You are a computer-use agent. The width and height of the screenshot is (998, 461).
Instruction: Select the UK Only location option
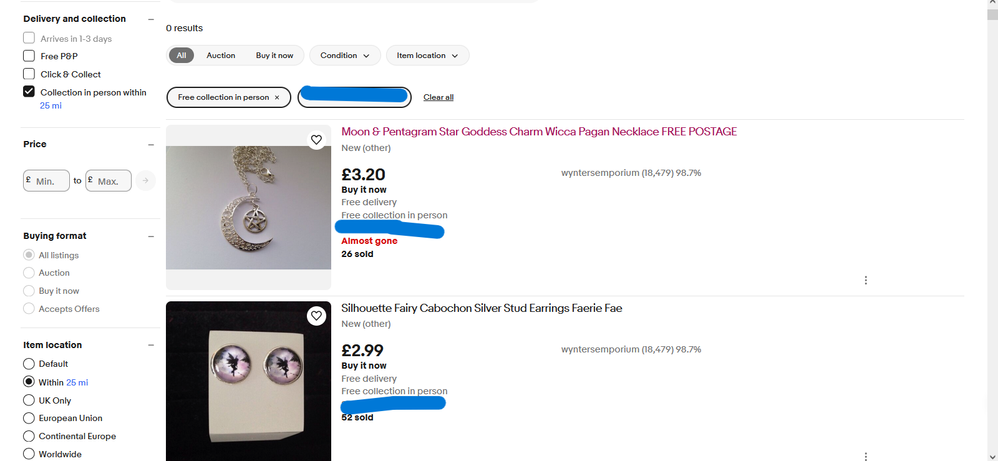pos(29,400)
